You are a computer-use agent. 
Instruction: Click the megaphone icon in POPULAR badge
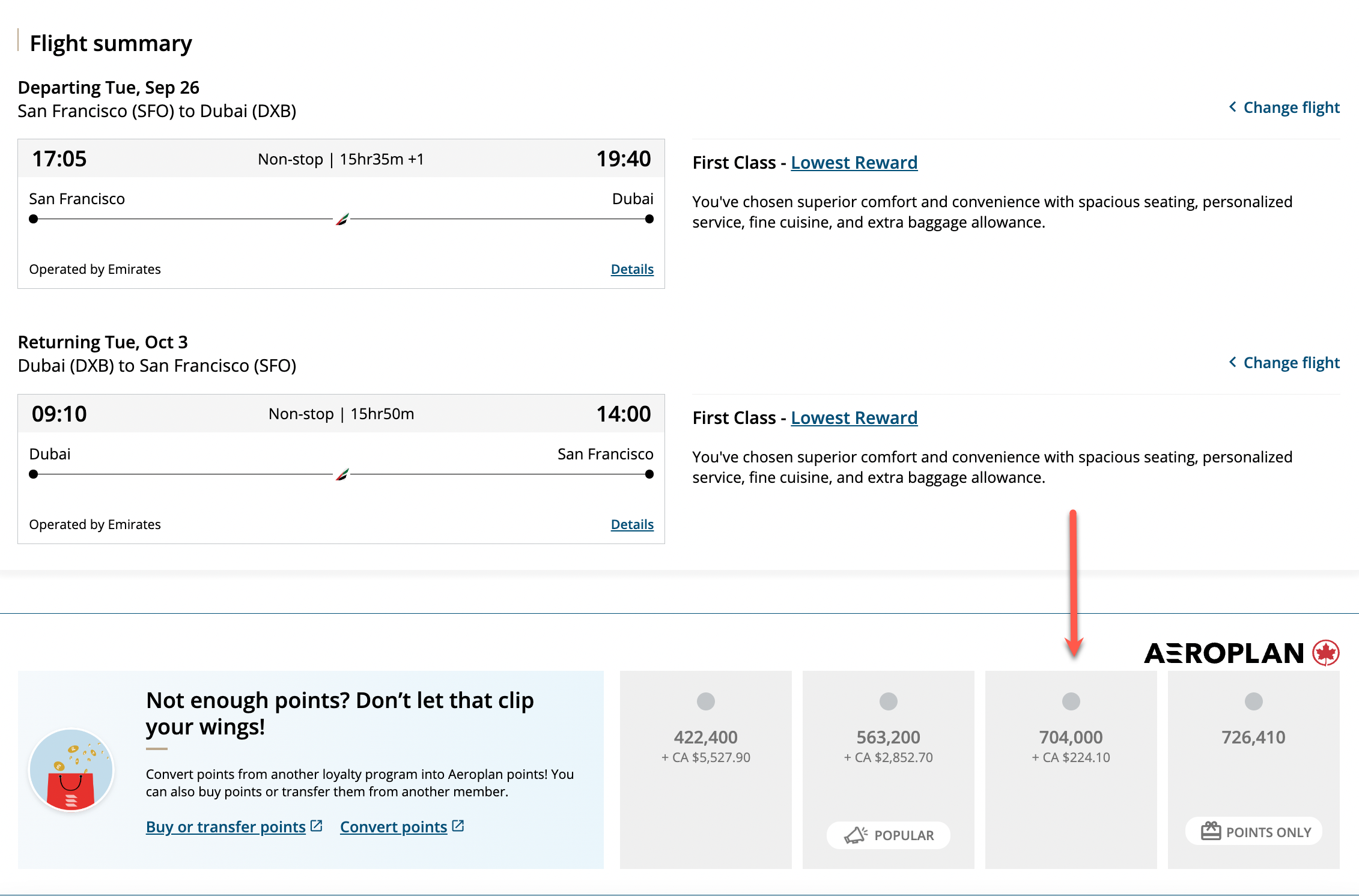tap(856, 835)
